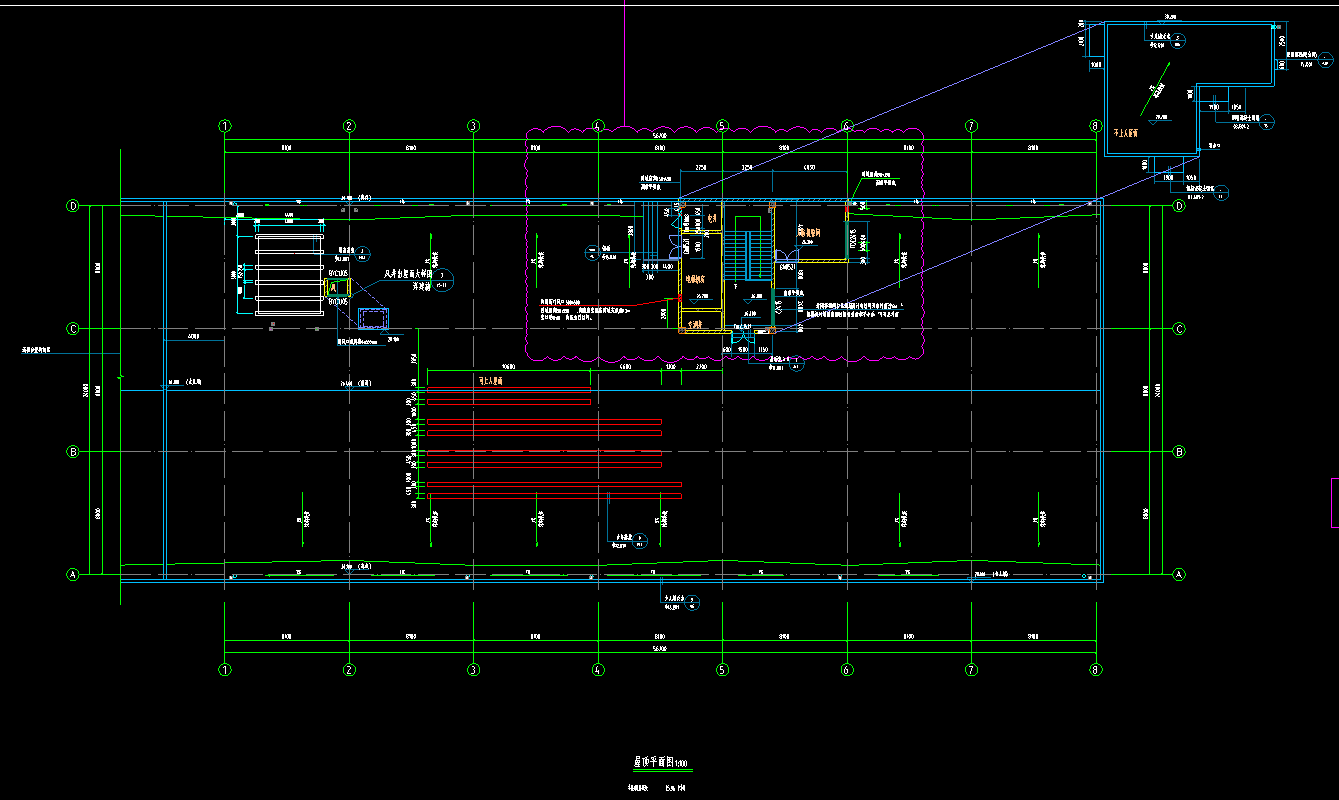The height and width of the screenshot is (800, 1339).
Task: Select the white ladder-shaped equipment rack
Action: [x=289, y=275]
